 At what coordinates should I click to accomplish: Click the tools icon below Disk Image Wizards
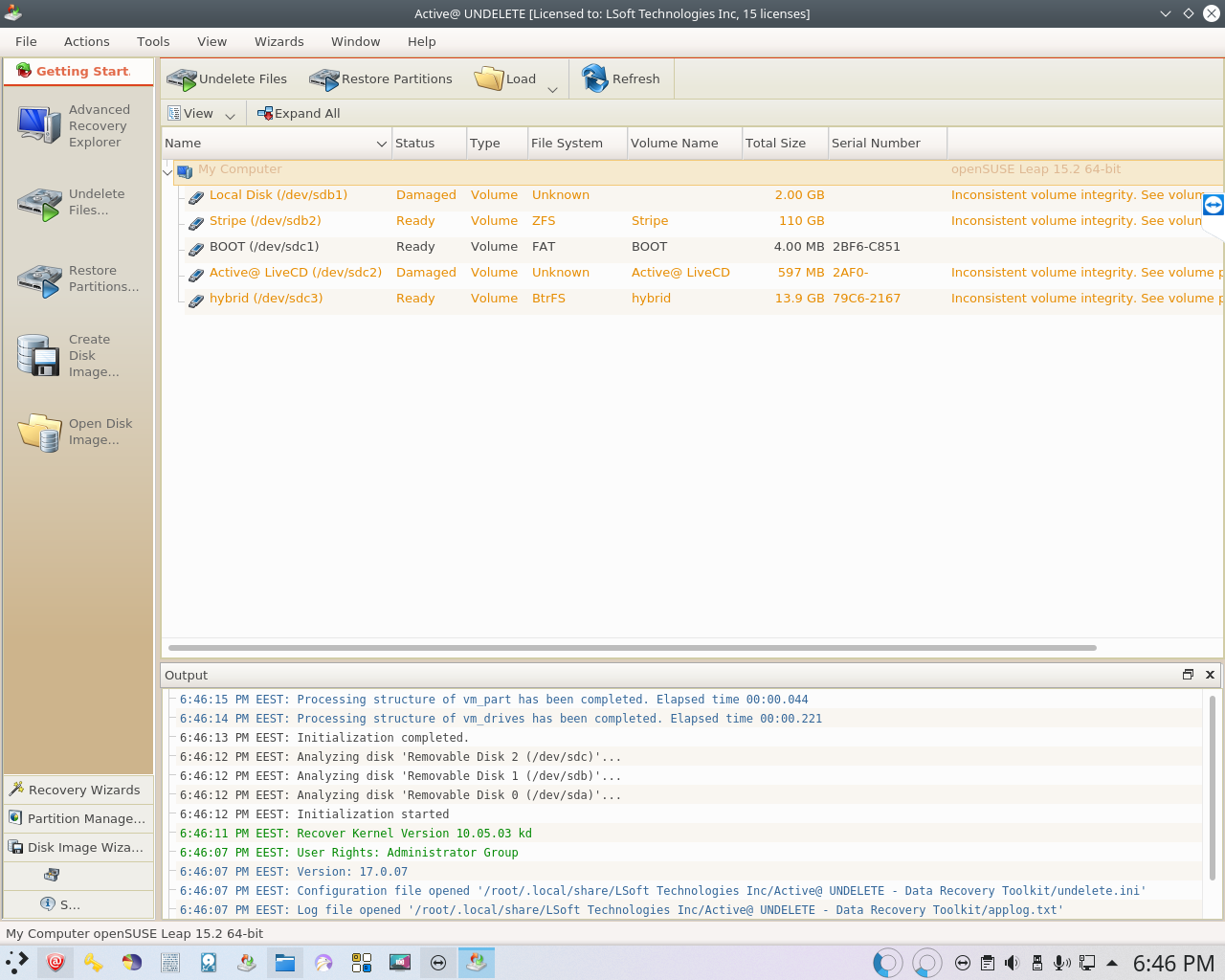coord(52,875)
